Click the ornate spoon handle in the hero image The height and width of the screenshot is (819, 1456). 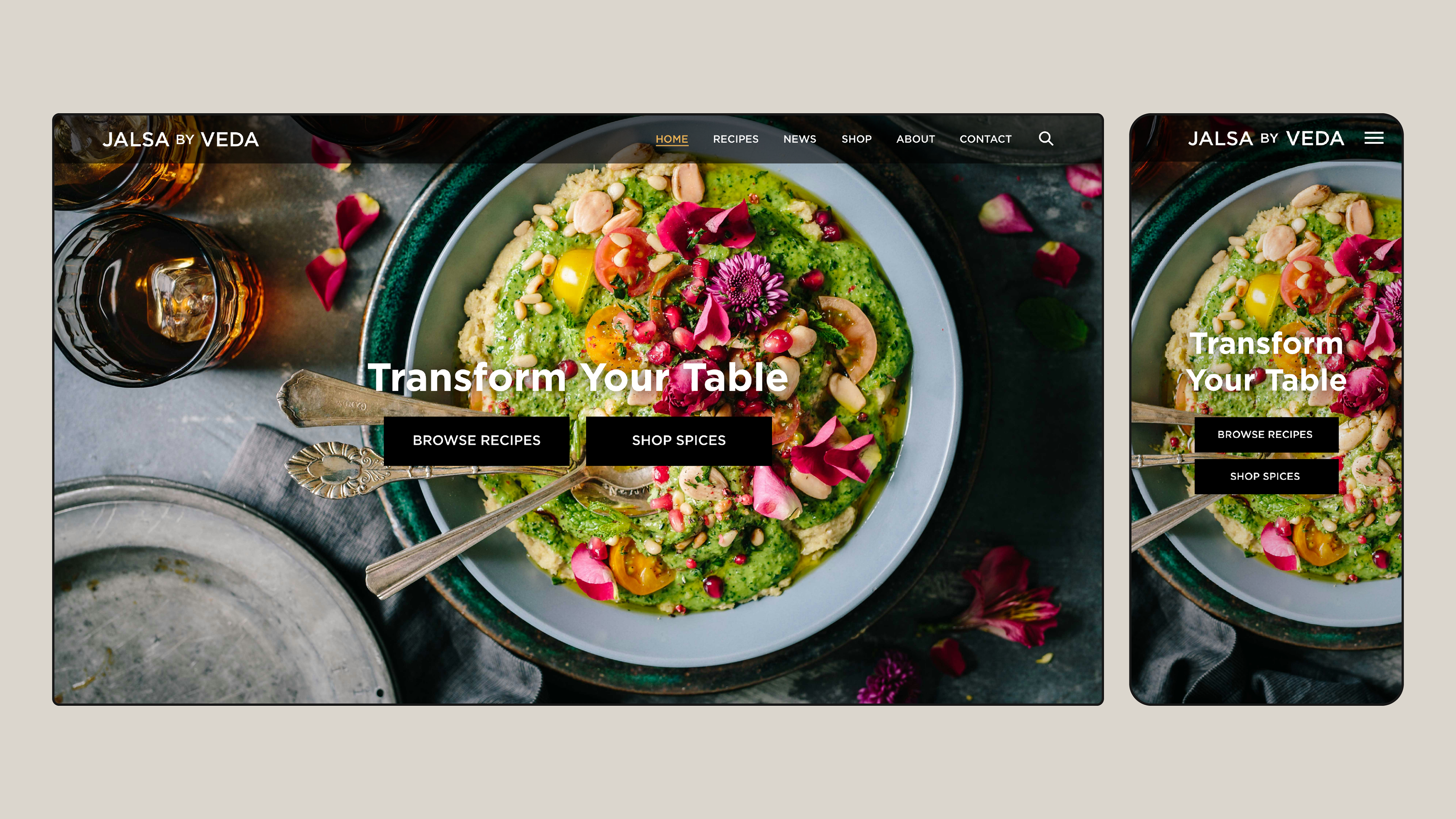(x=334, y=469)
